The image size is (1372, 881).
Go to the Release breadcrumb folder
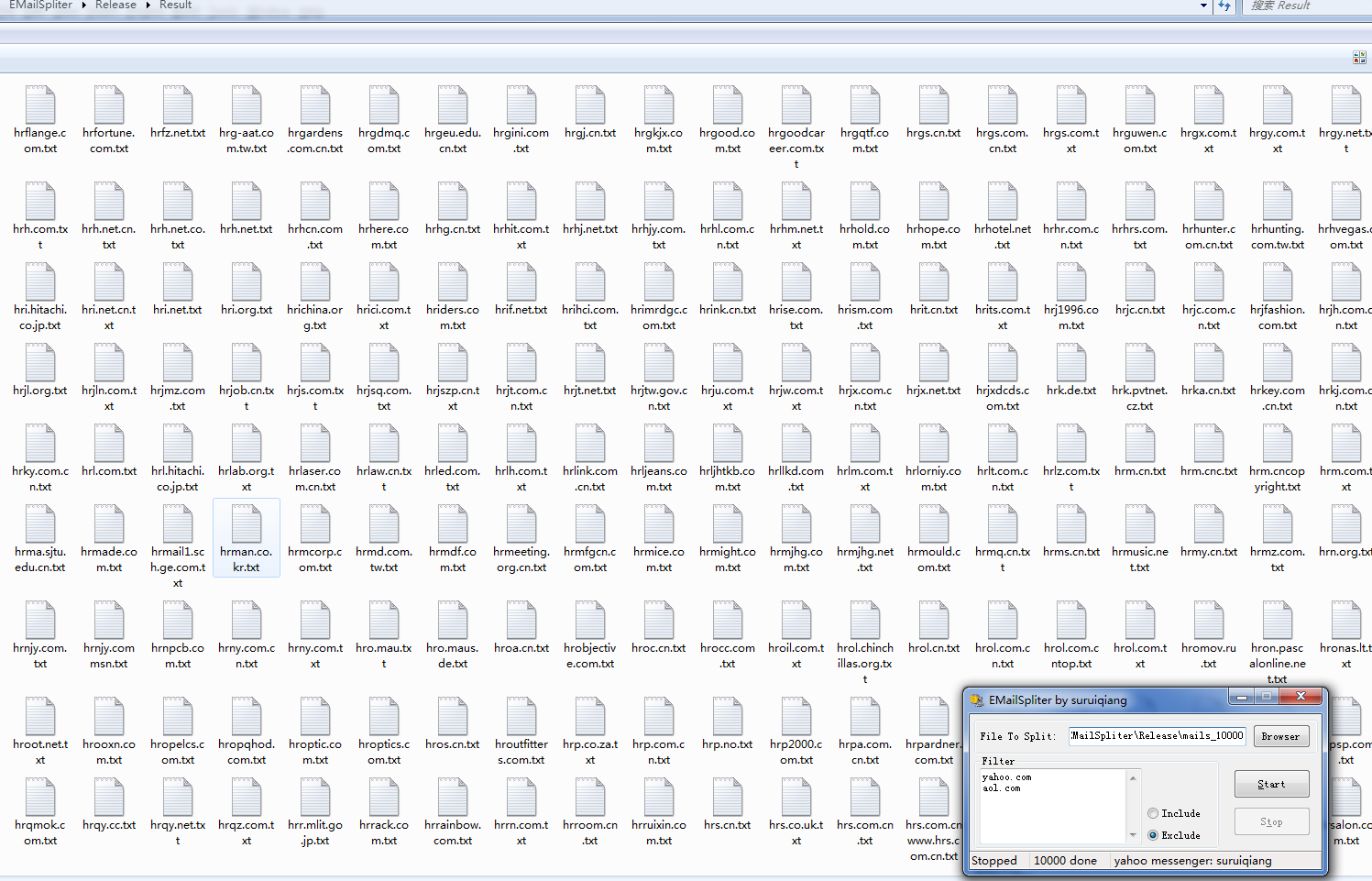[x=115, y=6]
